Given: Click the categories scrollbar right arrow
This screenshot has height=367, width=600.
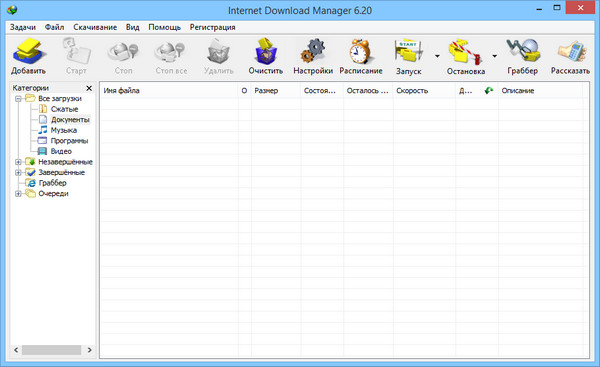Looking at the screenshot, I should (x=90, y=350).
